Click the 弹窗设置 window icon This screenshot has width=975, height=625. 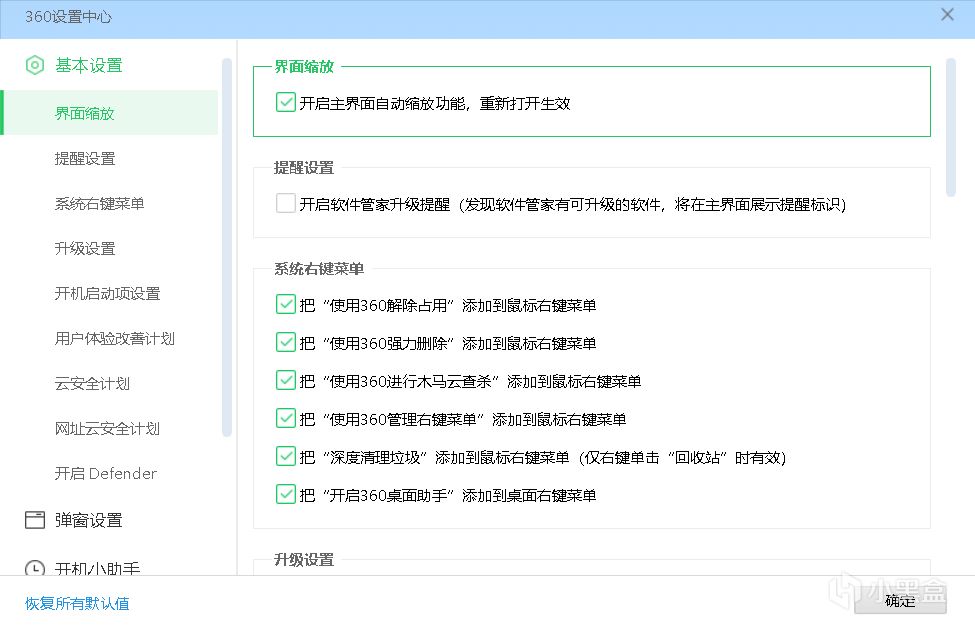(x=35, y=520)
